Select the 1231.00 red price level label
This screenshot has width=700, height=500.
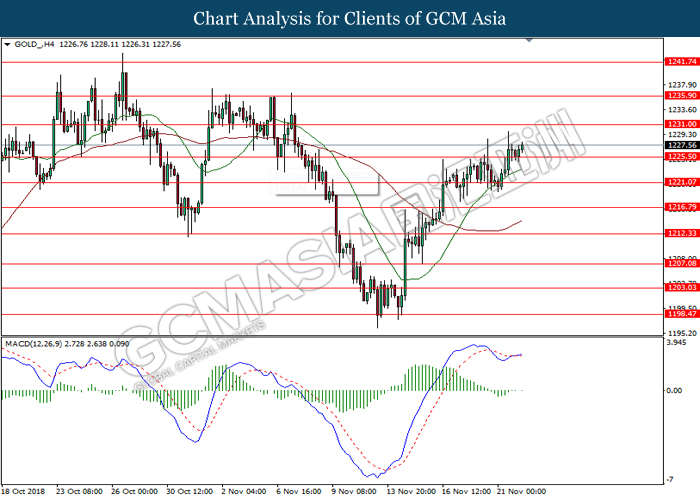point(682,124)
